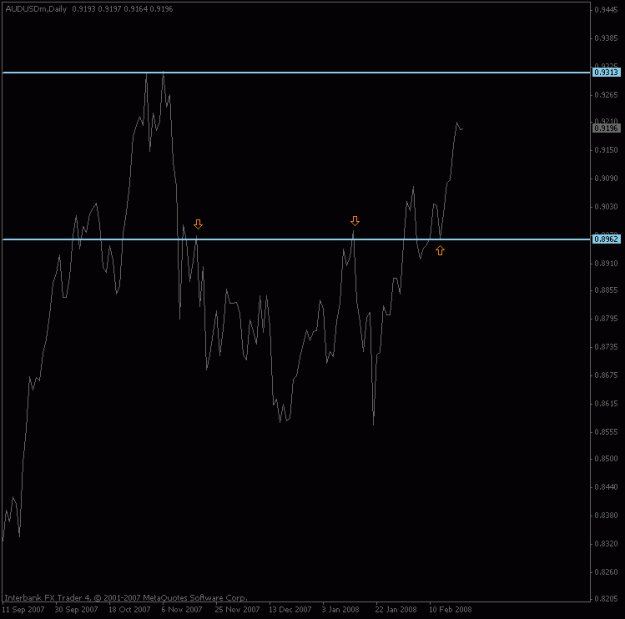
Task: Click the 0.9313 line price tag
Action: click(606, 72)
